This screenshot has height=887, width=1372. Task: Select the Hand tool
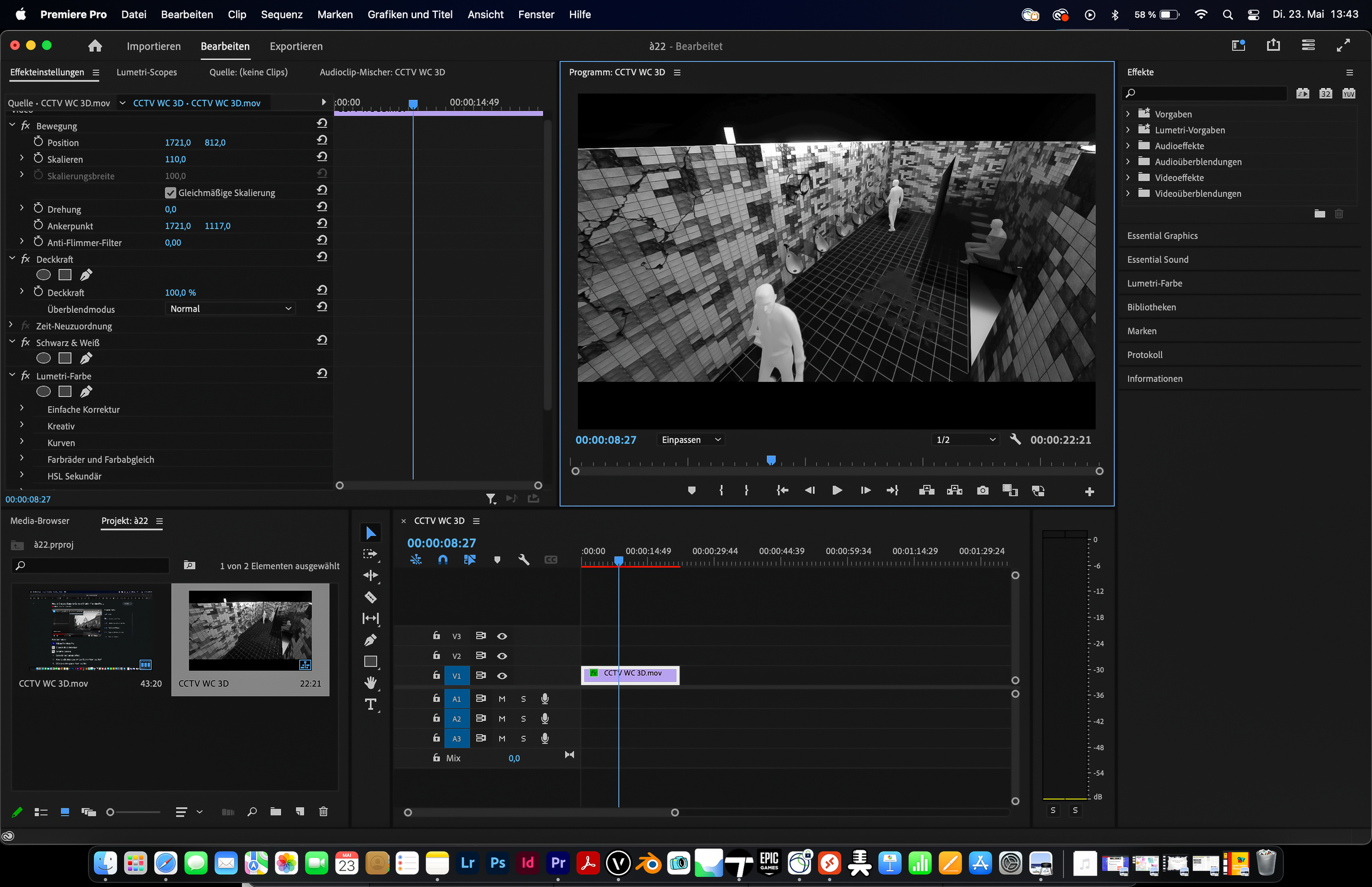[371, 683]
